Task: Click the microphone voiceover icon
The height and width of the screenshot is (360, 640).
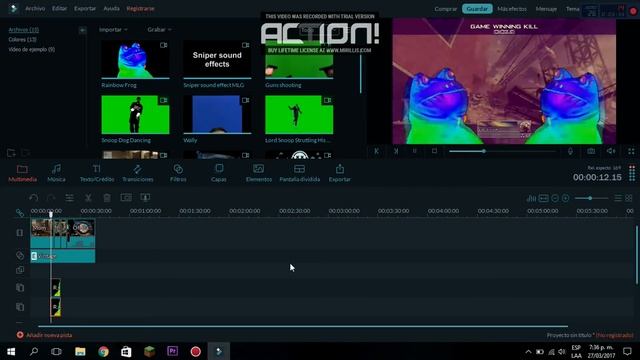Action: tap(570, 151)
